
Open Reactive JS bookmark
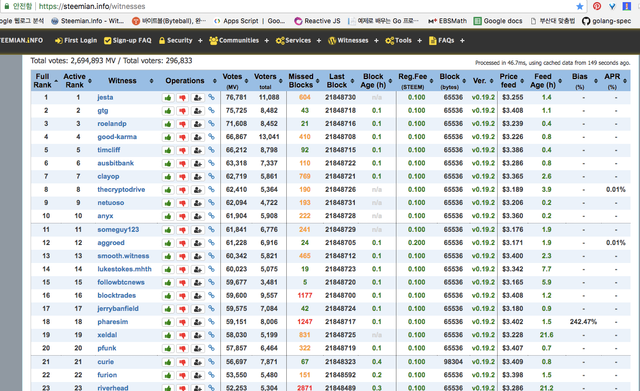[x=317, y=21]
